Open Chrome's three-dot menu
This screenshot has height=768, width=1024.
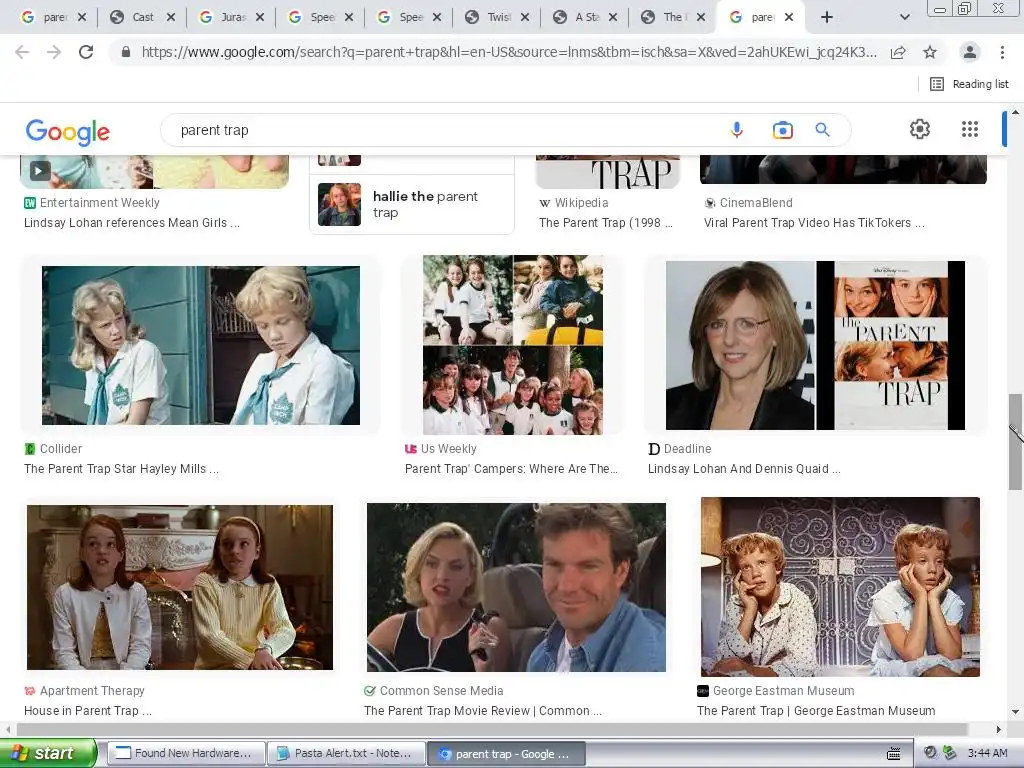[x=1002, y=52]
